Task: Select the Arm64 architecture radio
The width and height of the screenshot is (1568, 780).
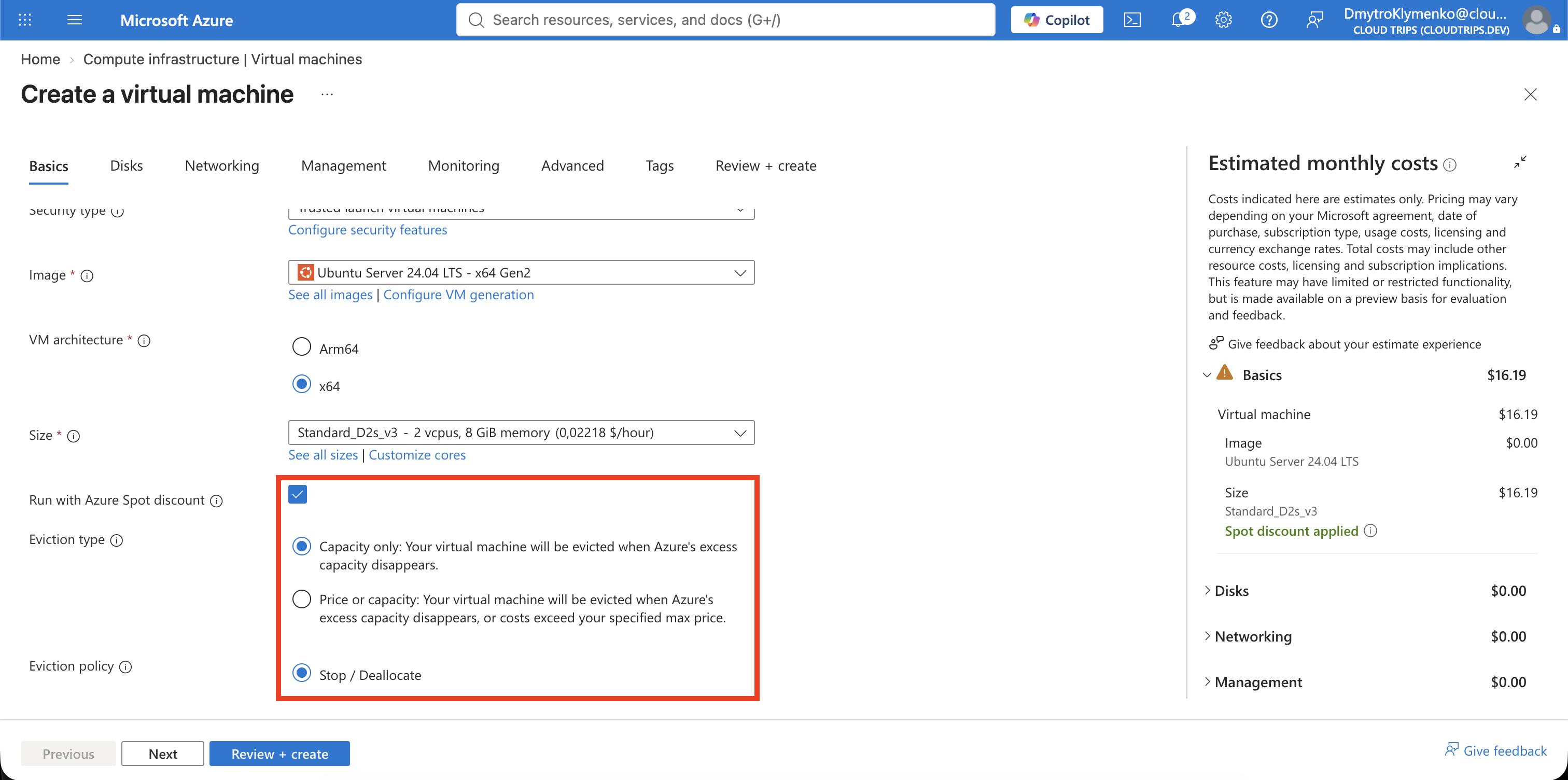Action: click(301, 346)
